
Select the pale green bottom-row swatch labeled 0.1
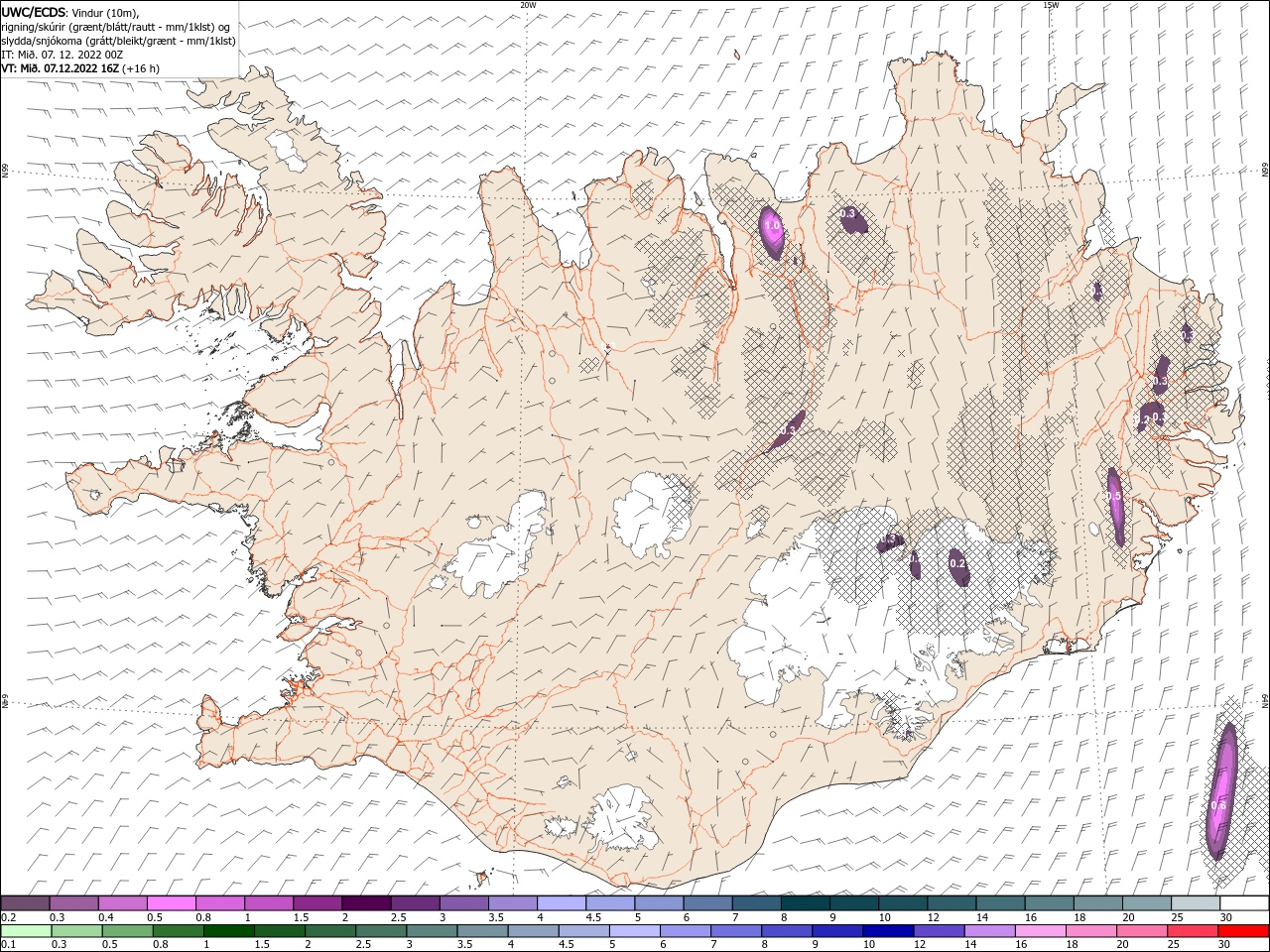(26, 931)
